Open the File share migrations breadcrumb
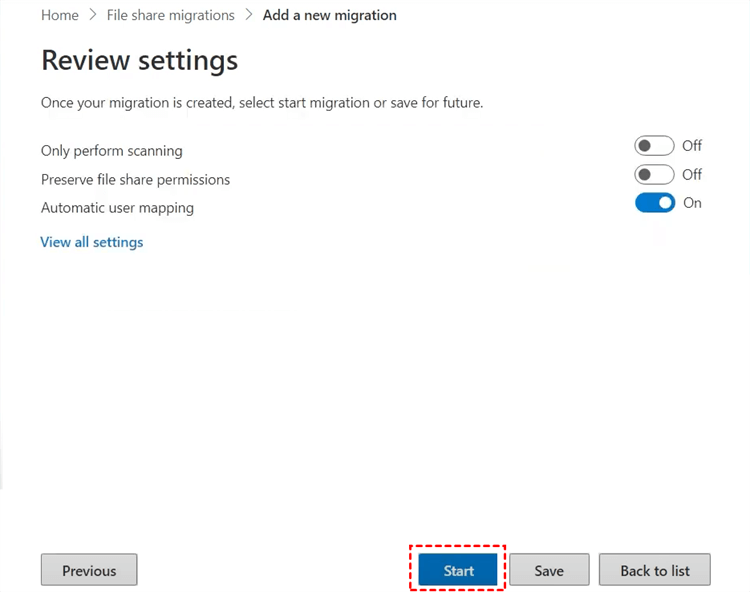Image resolution: width=750 pixels, height=592 pixels. point(170,15)
